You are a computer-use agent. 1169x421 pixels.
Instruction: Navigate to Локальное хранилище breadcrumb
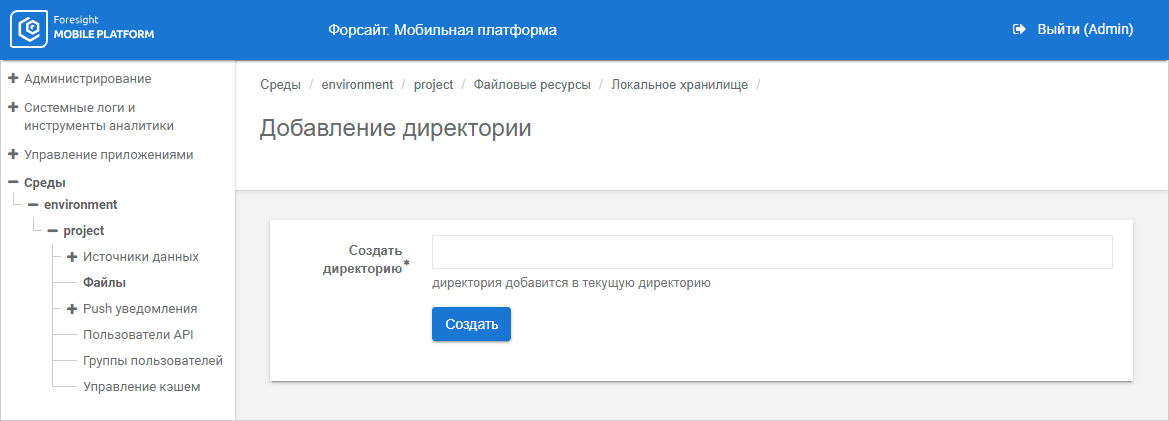click(x=680, y=85)
